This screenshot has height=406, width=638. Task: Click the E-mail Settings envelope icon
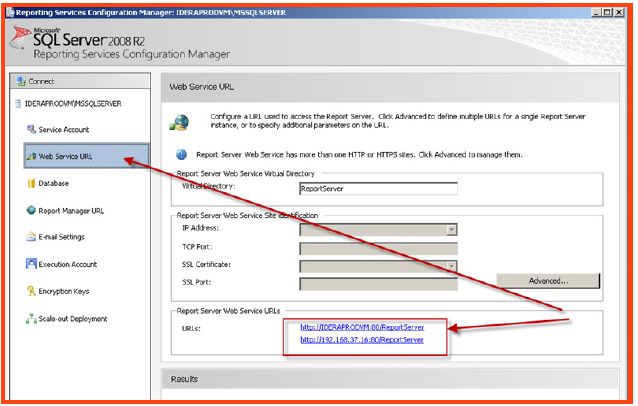[31, 236]
